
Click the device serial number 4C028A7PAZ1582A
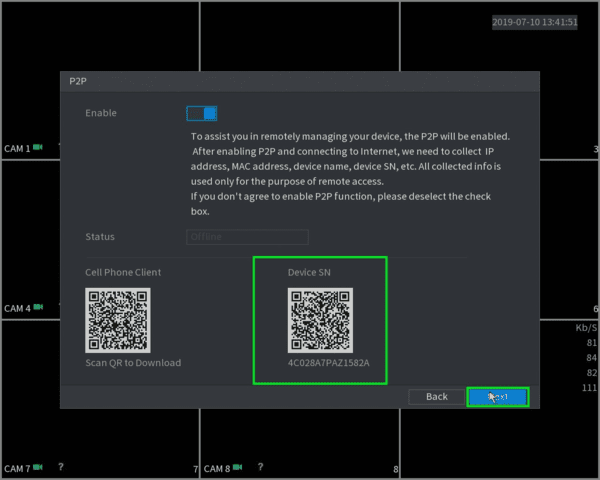pyautogui.click(x=328, y=363)
